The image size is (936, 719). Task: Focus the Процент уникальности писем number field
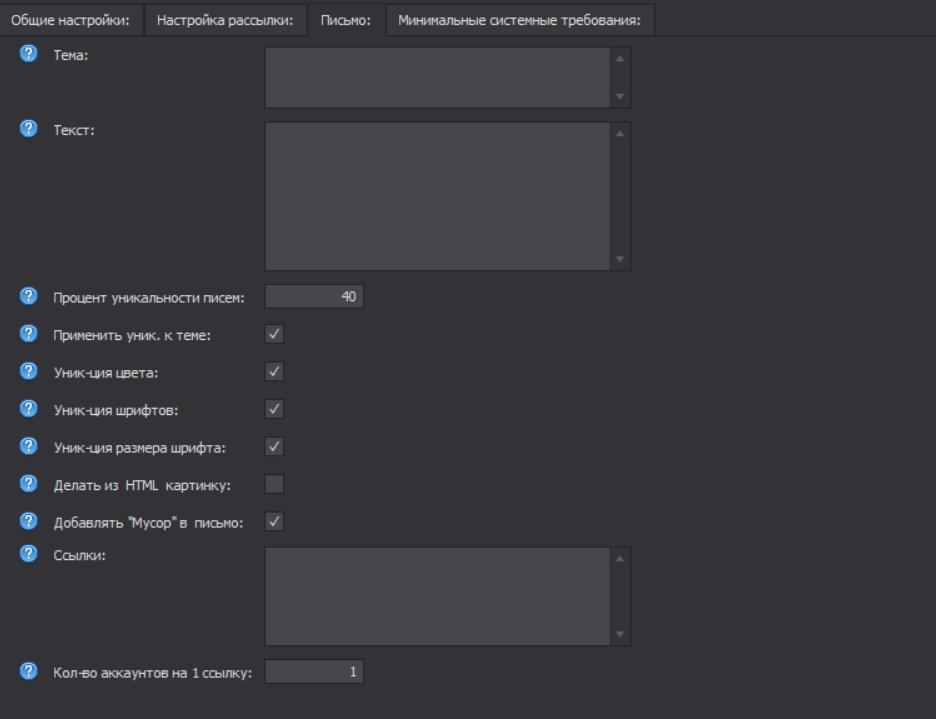314,296
